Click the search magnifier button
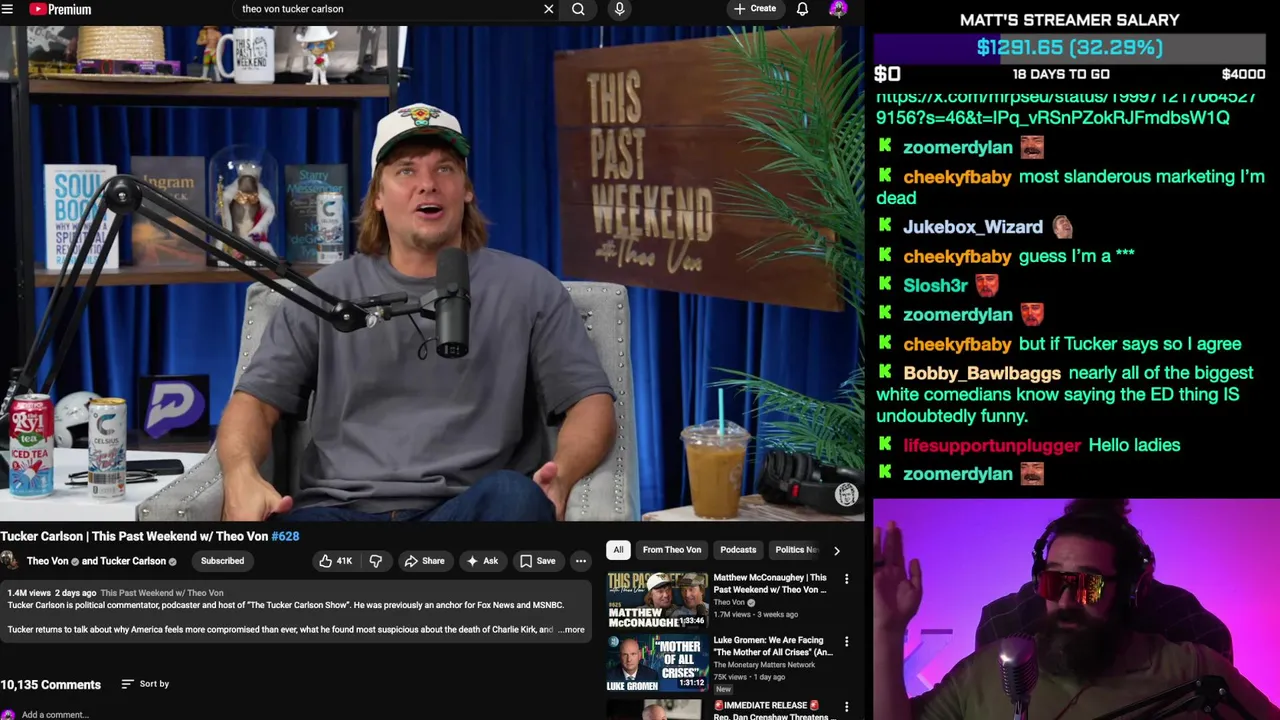1280x720 pixels. (578, 9)
